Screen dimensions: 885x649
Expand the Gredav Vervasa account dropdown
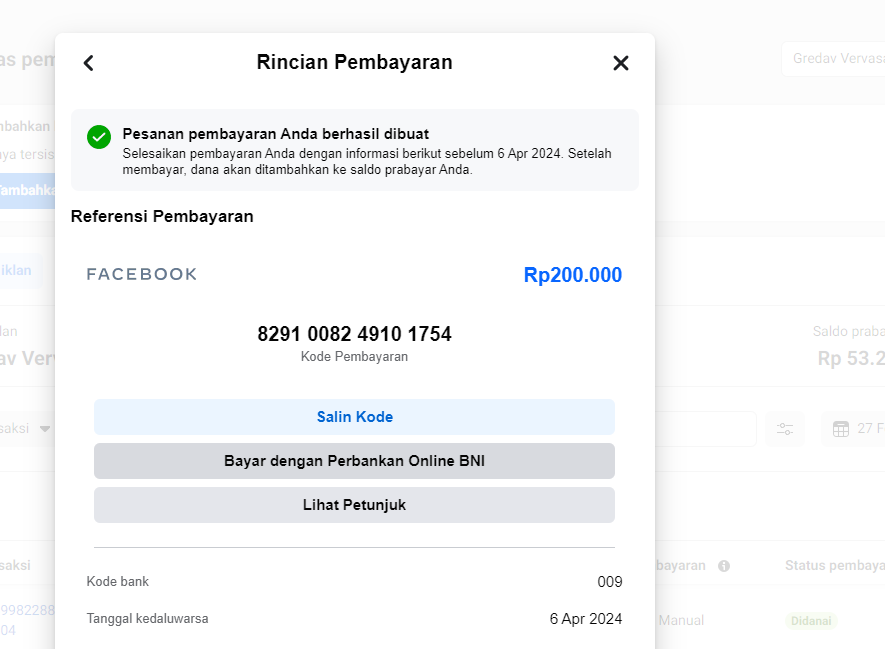(832, 59)
